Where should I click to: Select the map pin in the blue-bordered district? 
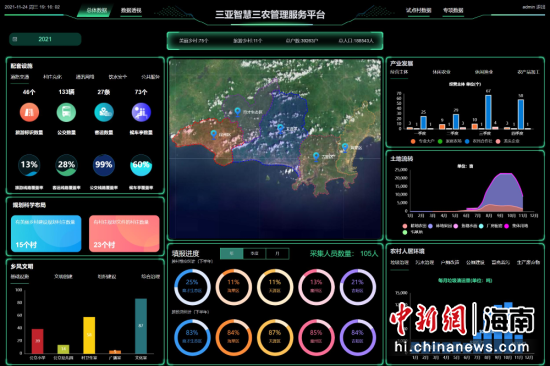tap(280, 129)
